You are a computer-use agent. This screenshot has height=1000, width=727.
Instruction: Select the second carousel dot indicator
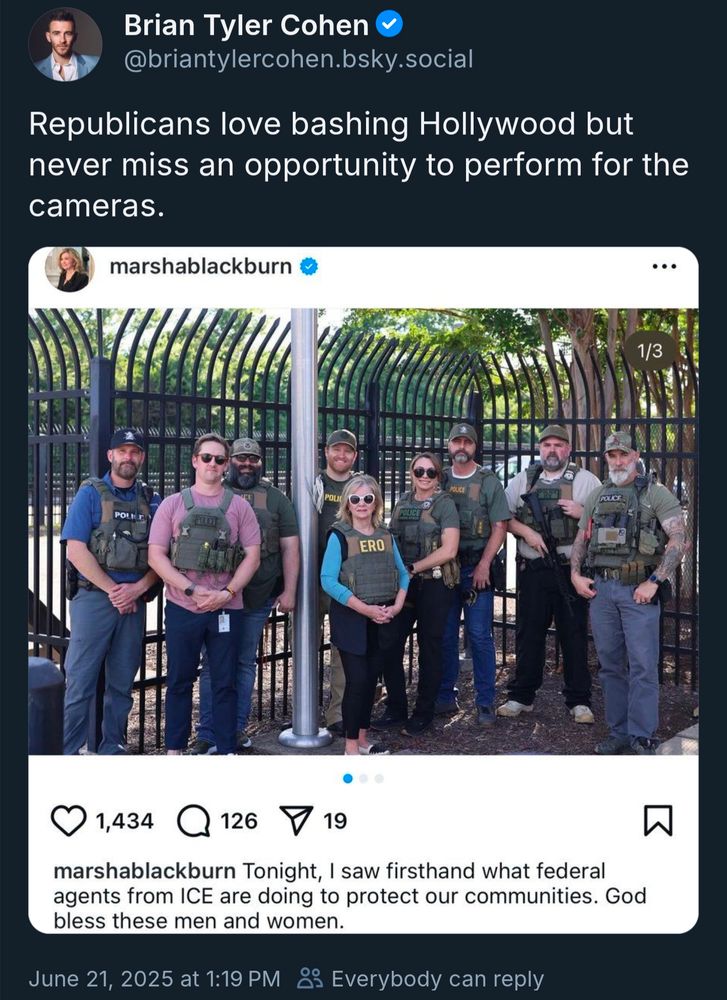[x=364, y=778]
